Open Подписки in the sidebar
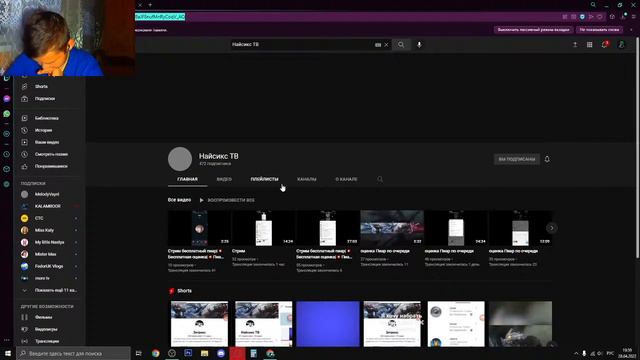This screenshot has width=640, height=360. 44,99
